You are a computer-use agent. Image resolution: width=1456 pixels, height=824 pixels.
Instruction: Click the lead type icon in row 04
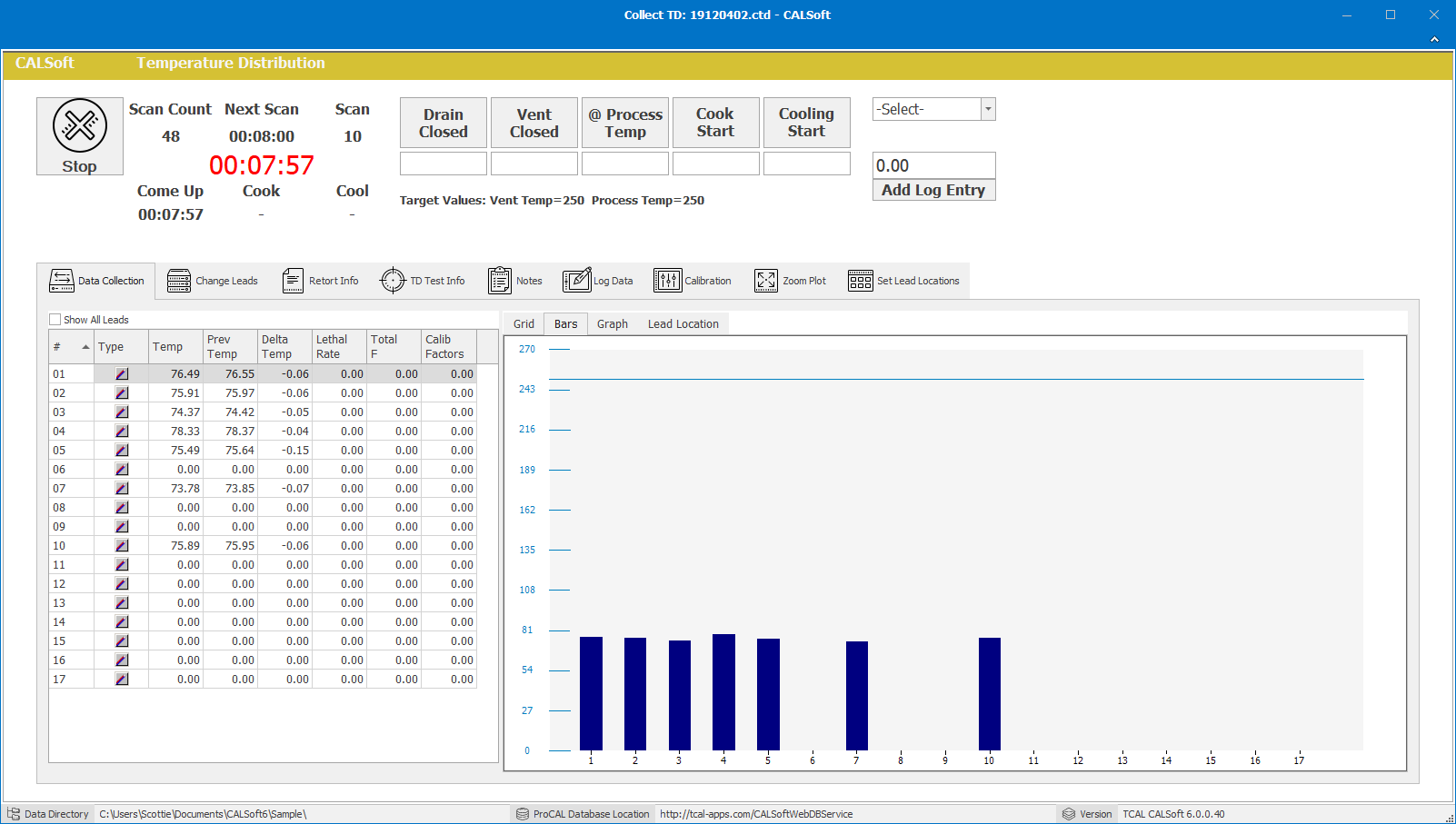(122, 432)
